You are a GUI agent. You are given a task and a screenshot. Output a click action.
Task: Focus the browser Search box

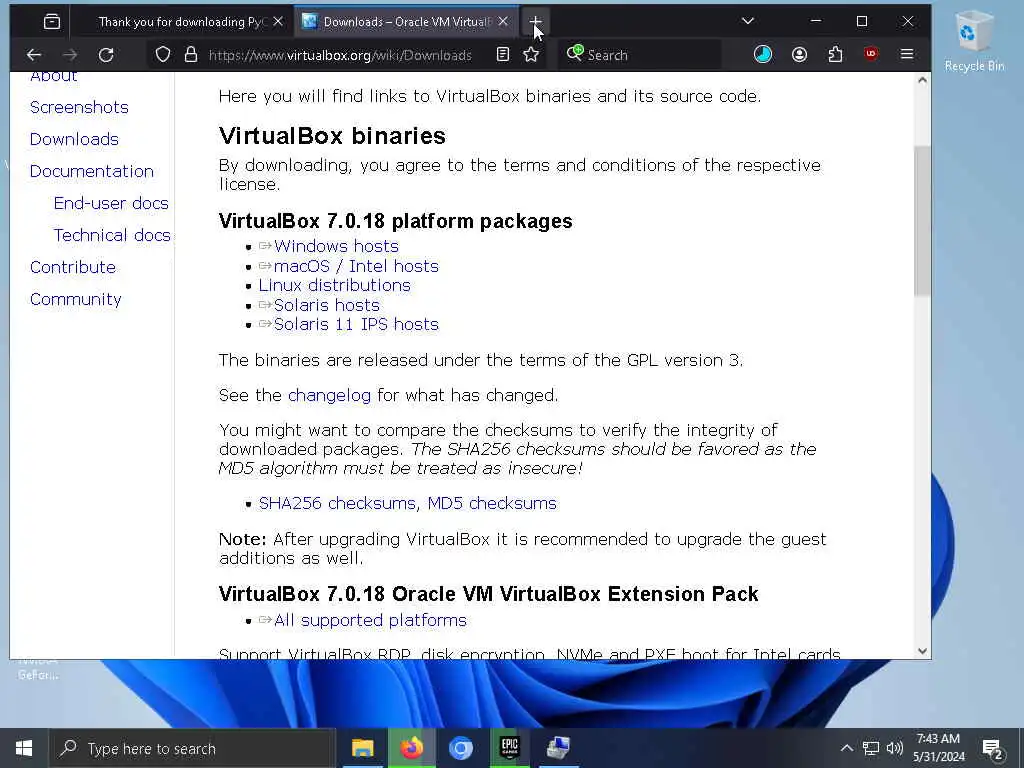[x=640, y=55]
